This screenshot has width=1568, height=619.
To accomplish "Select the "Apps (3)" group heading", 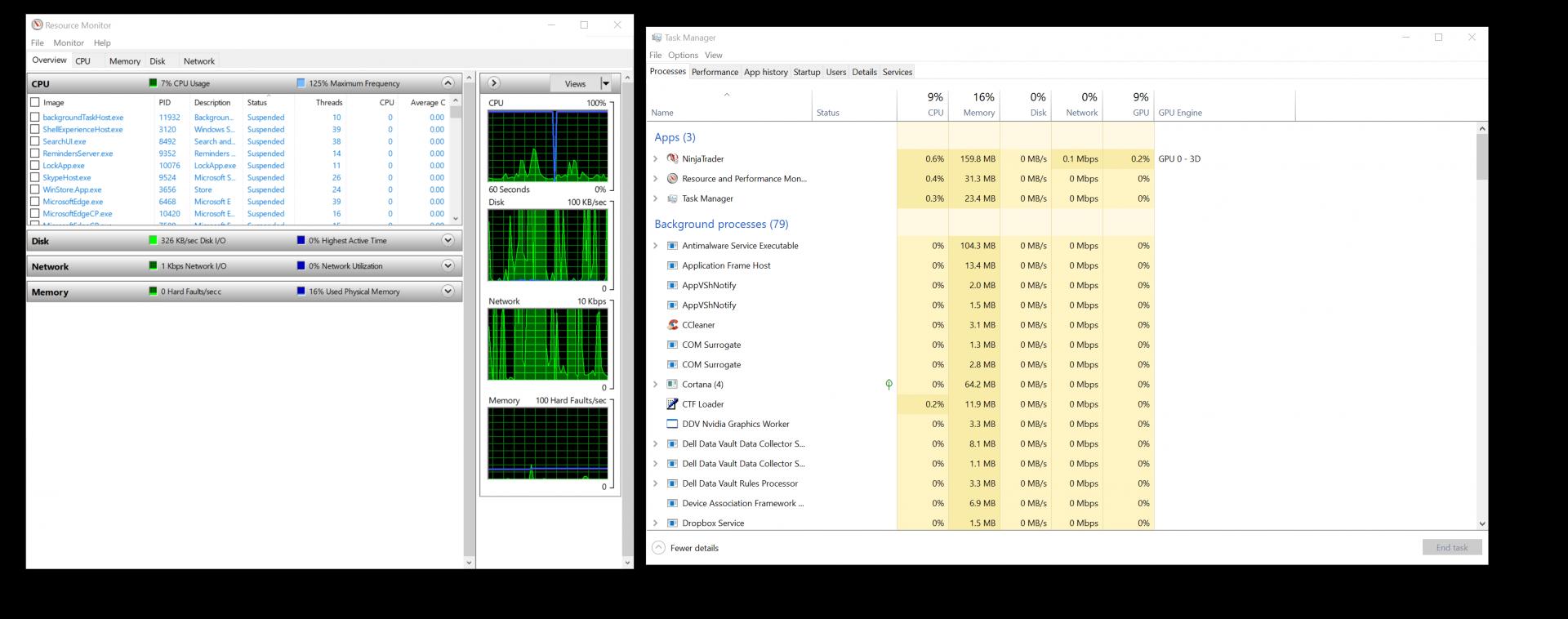I will (x=675, y=137).
